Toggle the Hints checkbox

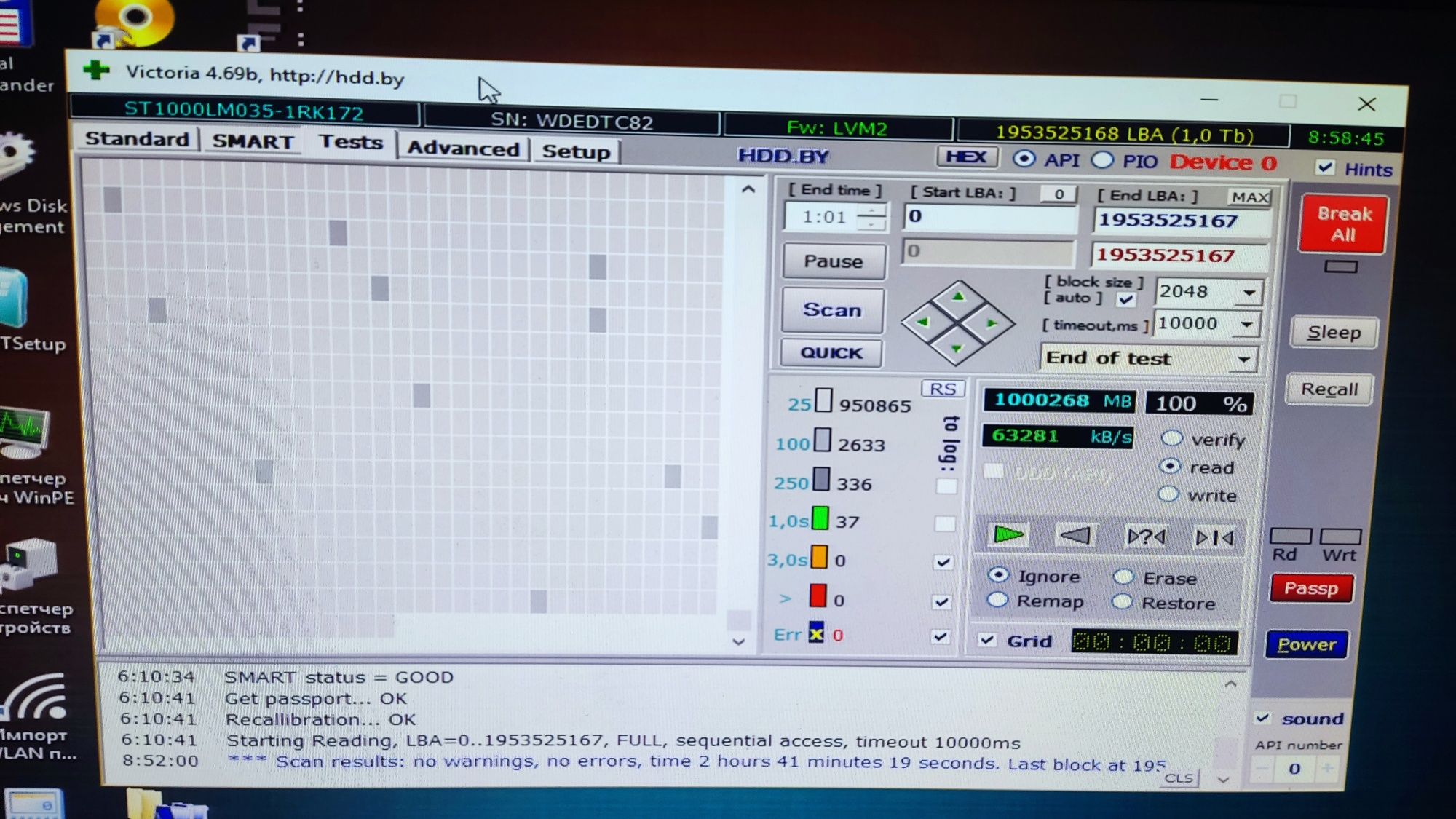[1325, 167]
